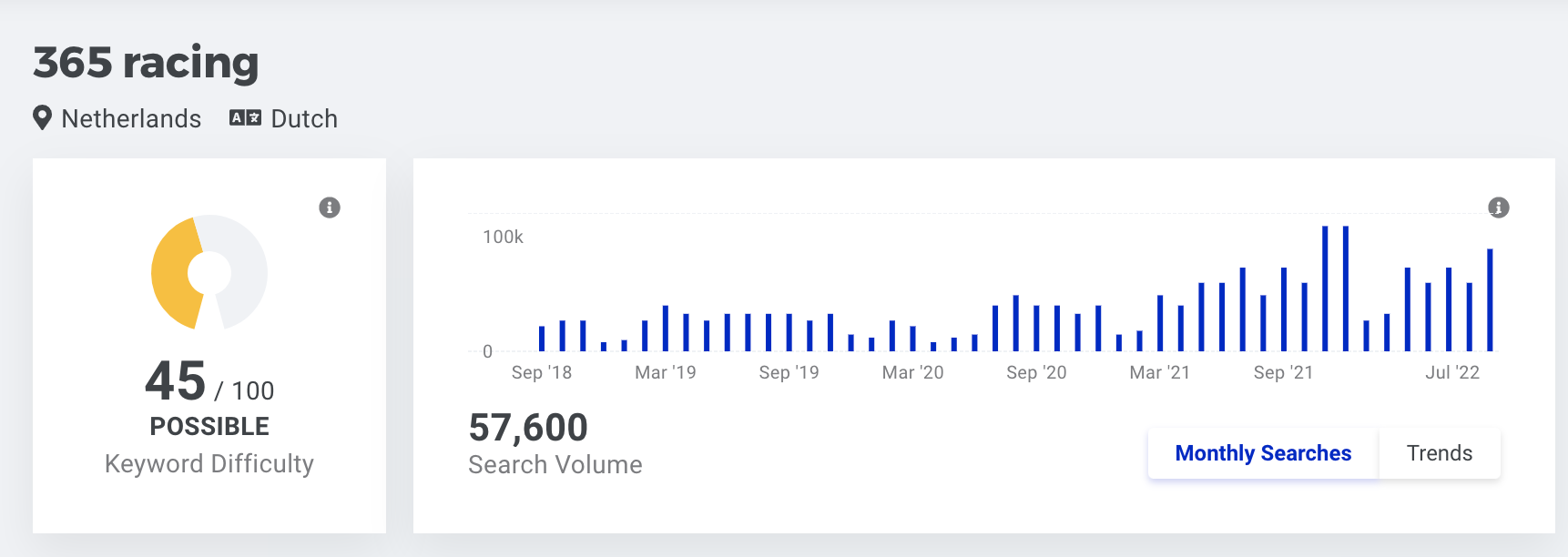Select the Search Volume label
Viewport: 1568px width, 557px height.
(x=555, y=465)
